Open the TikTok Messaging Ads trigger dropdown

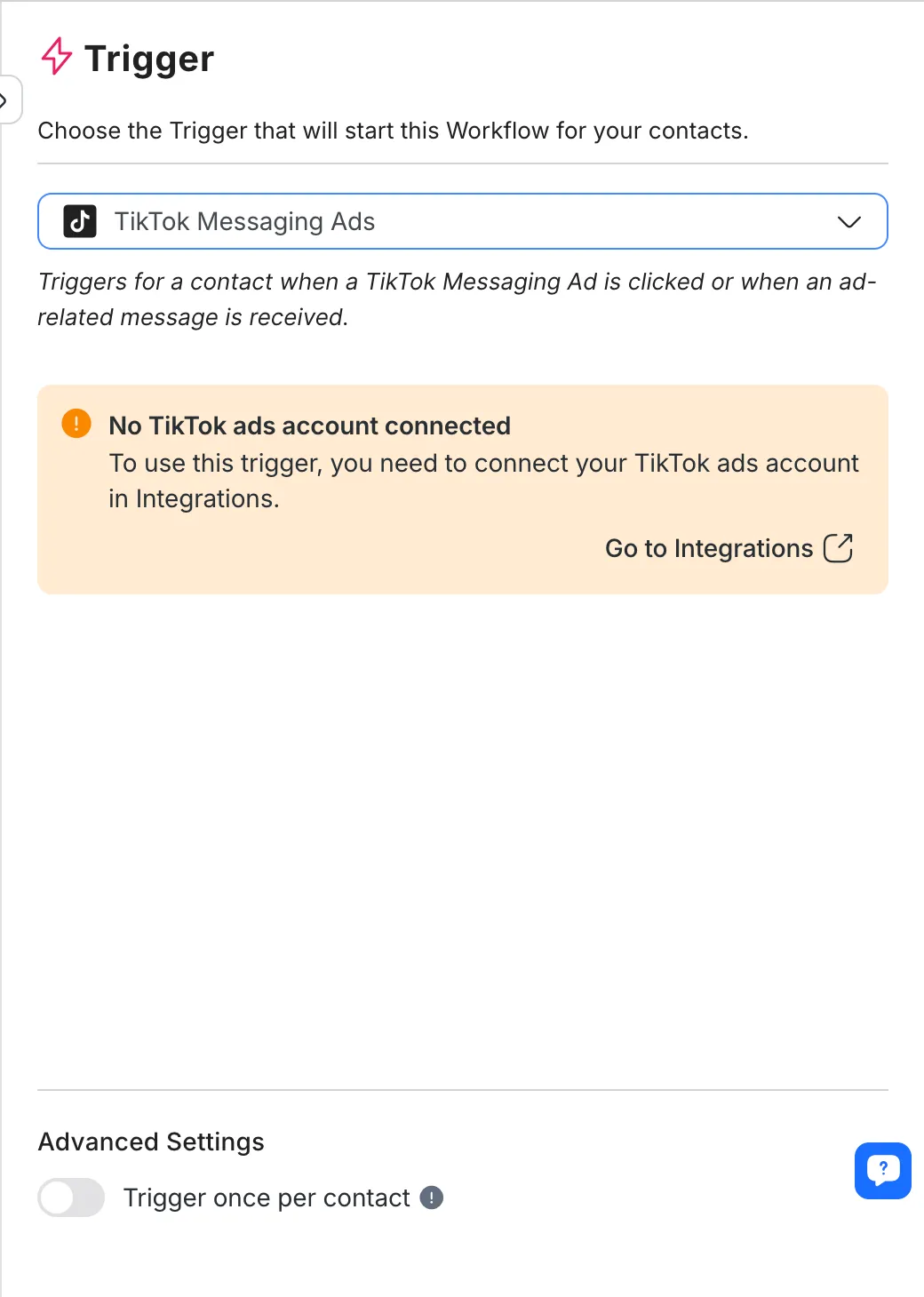pyautogui.click(x=462, y=221)
